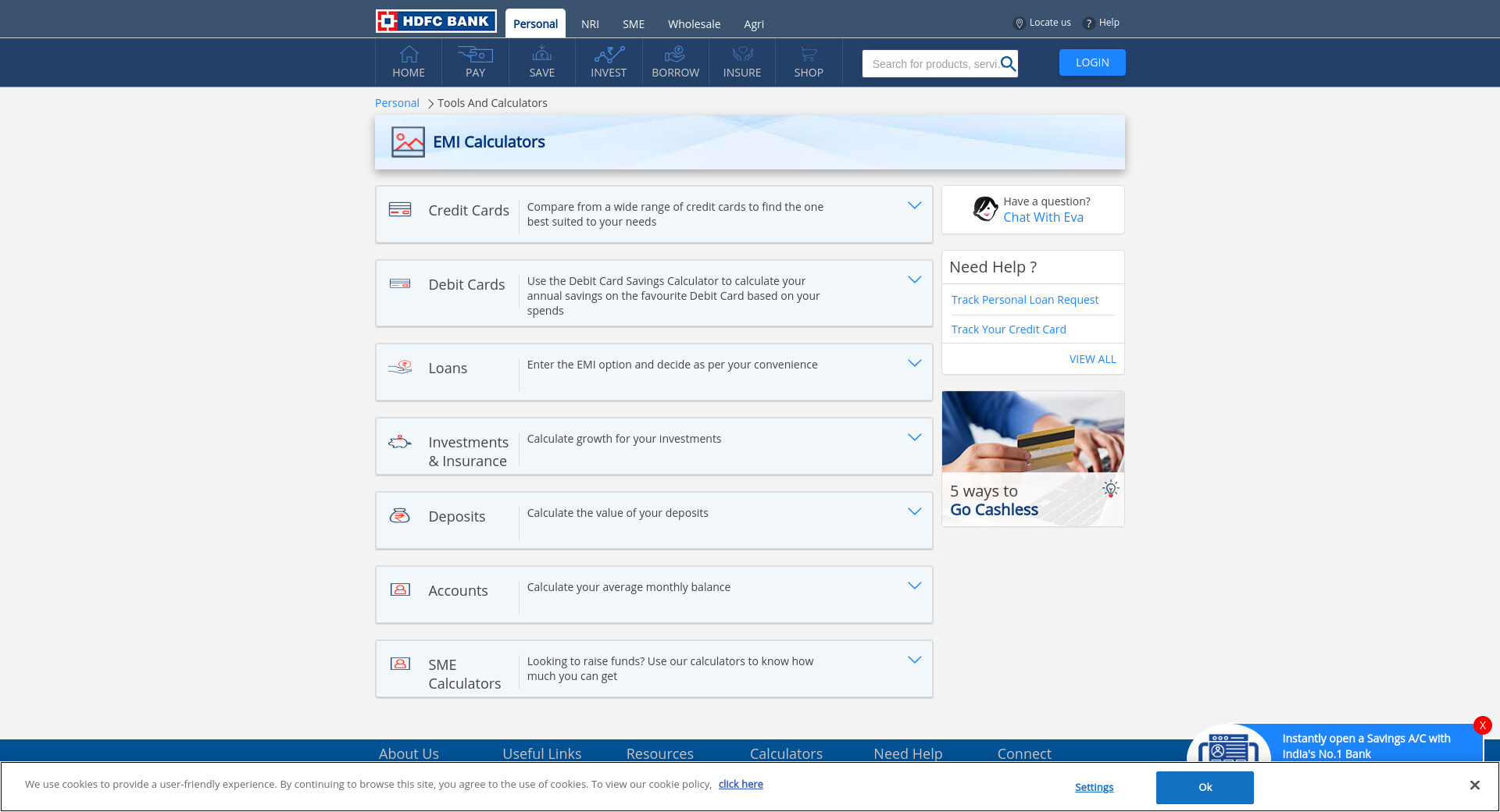1500x812 pixels.
Task: Expand the Deposits calculator section
Action: 914,511
